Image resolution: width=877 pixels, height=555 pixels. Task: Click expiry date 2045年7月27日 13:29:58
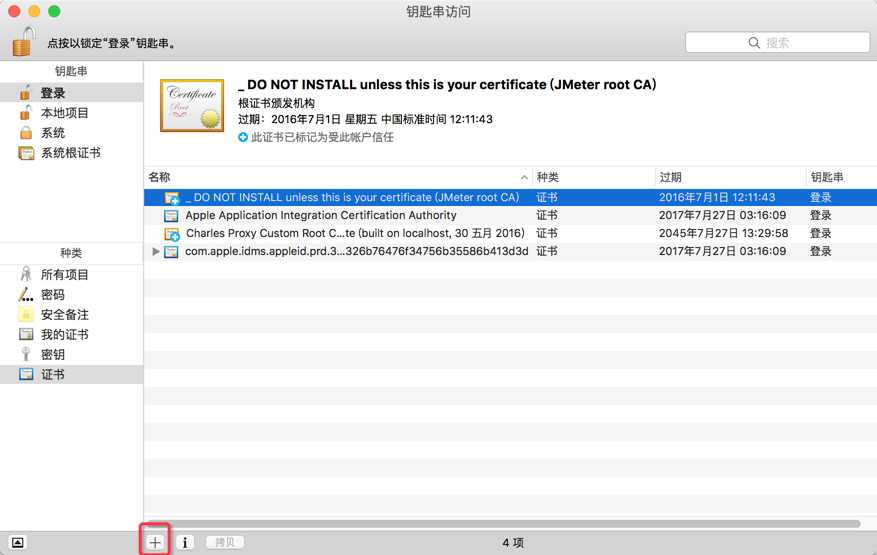[x=723, y=233]
